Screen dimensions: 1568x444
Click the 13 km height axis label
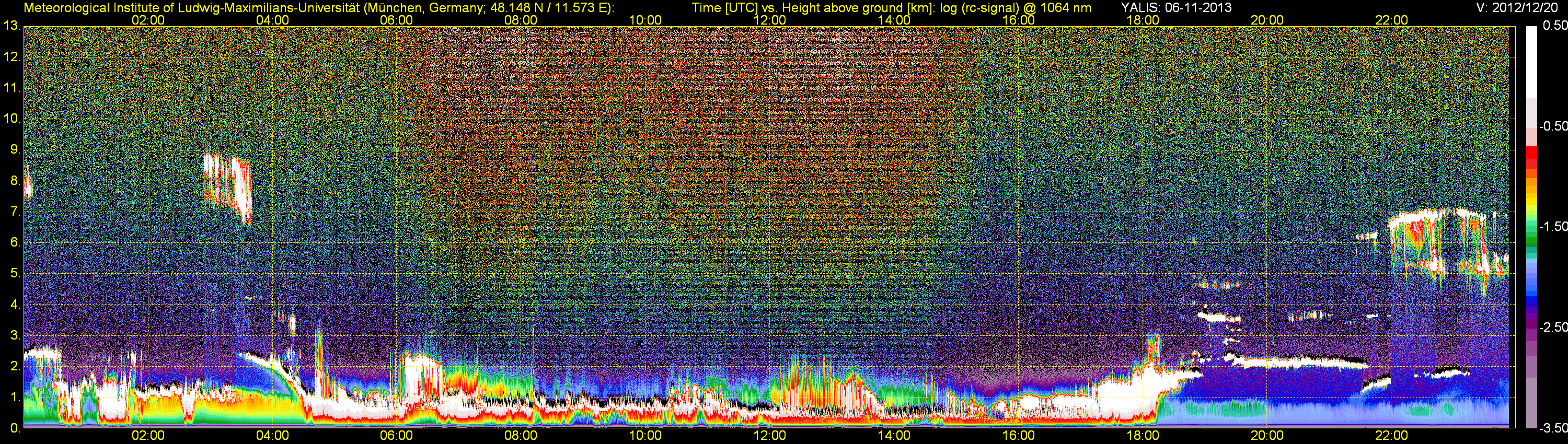(x=11, y=26)
